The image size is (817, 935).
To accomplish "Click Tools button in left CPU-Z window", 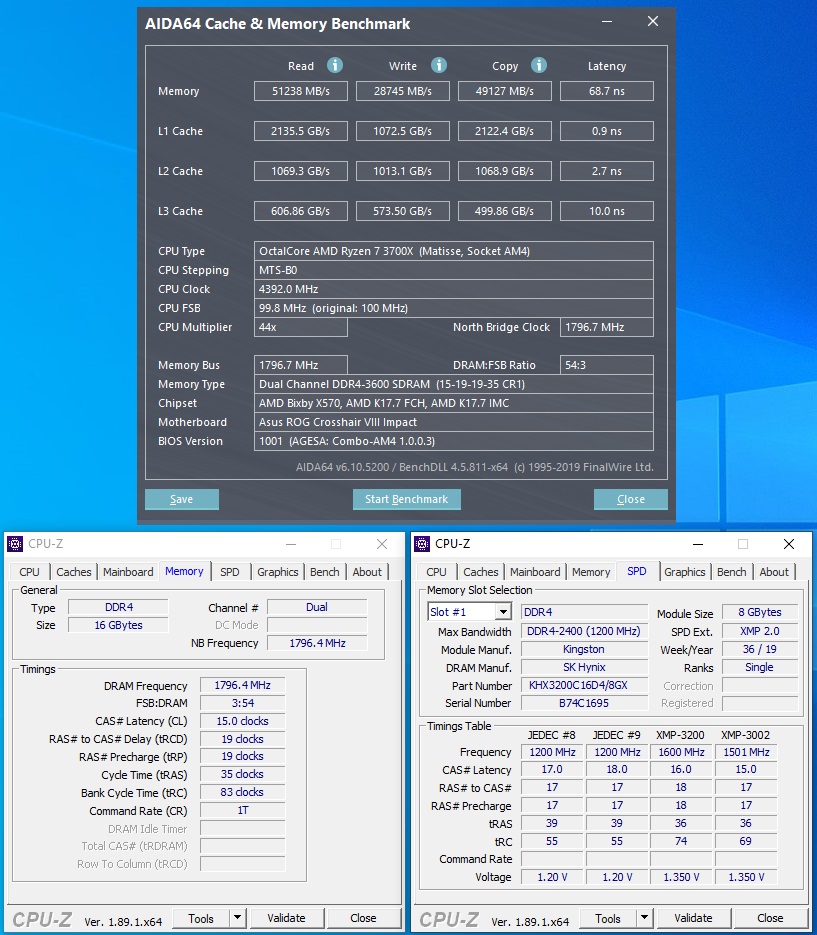I will coord(201,918).
